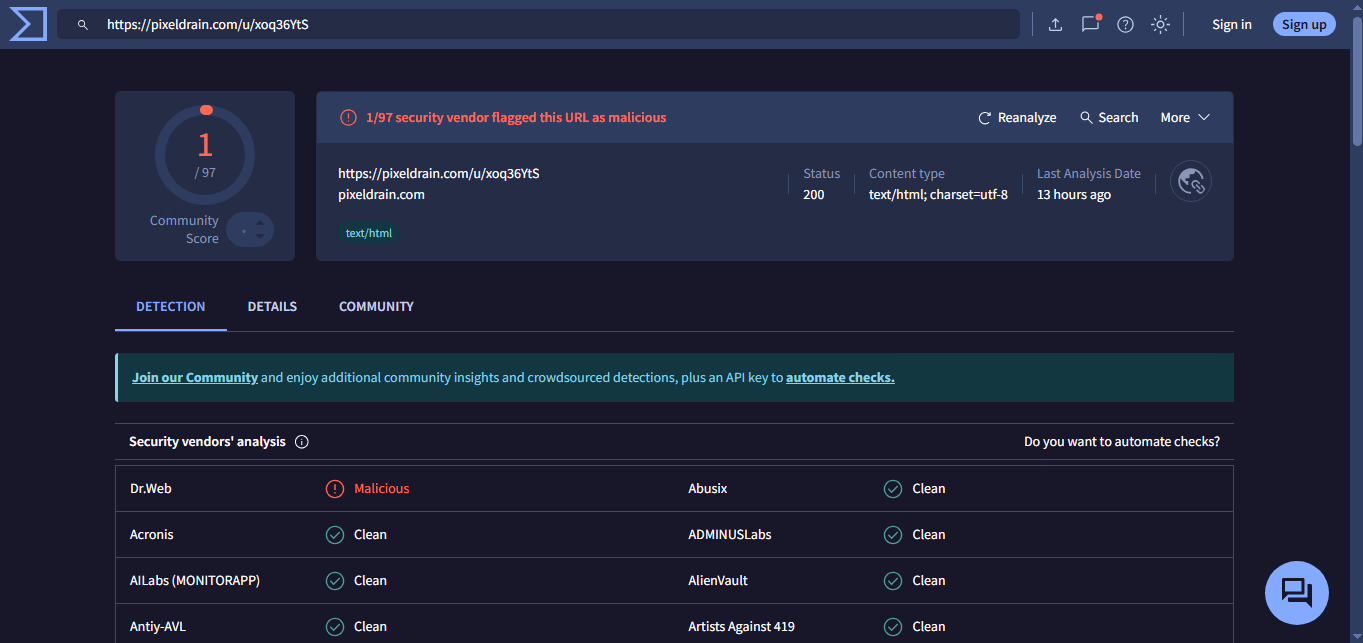The width and height of the screenshot is (1363, 643).
Task: Click the clean checkmark icon for Abusix
Action: tap(893, 489)
